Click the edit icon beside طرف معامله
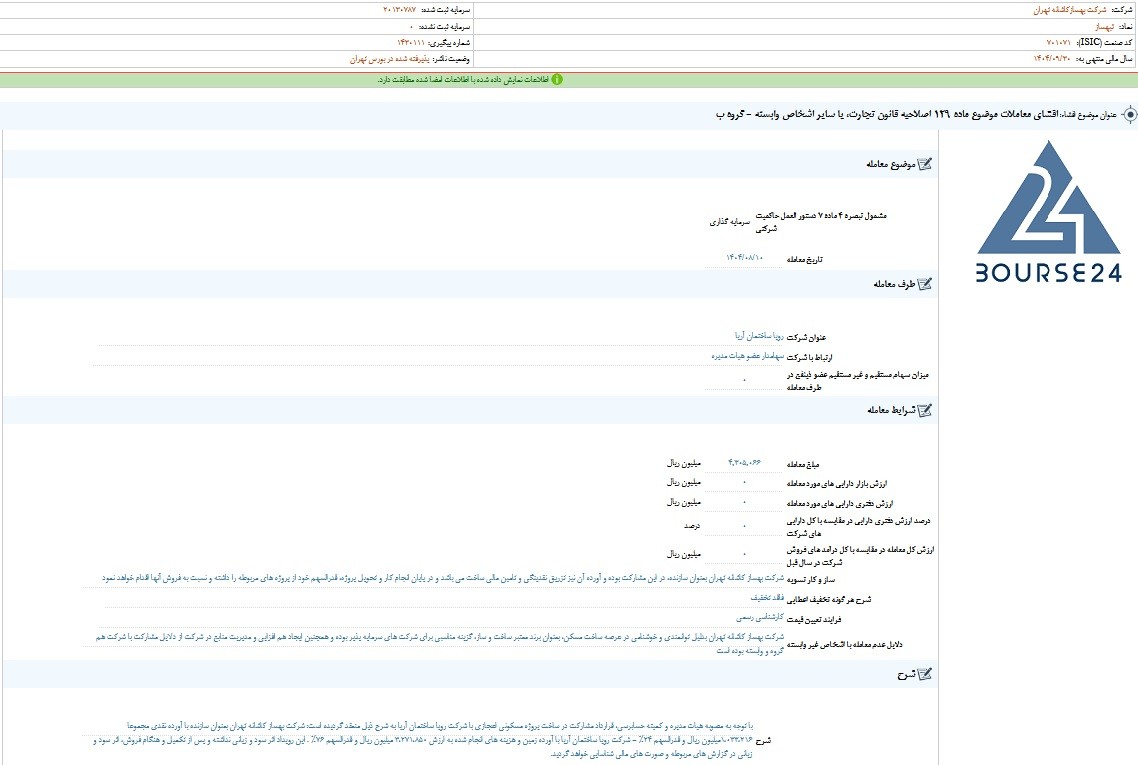 (925, 284)
